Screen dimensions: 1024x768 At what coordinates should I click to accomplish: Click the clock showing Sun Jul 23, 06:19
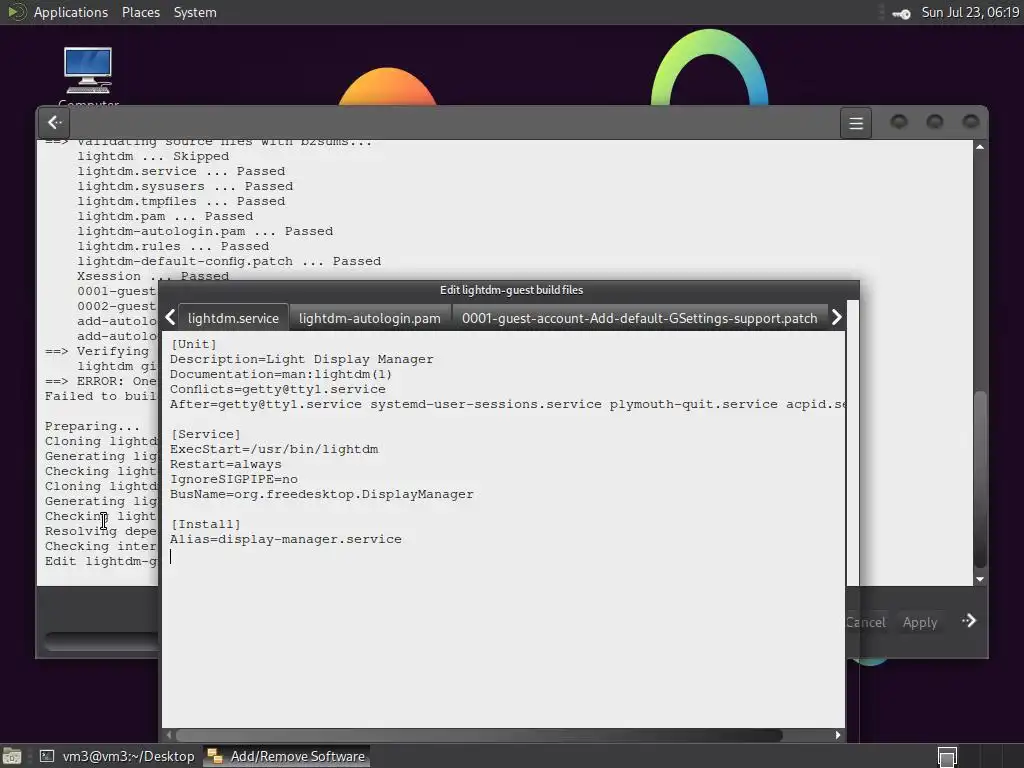[970, 12]
